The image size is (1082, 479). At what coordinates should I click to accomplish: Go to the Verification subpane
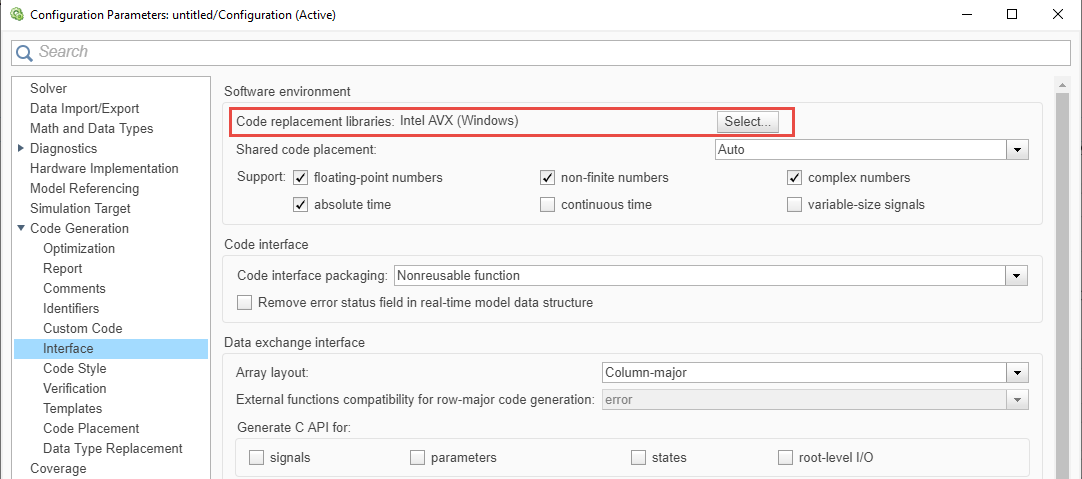pos(75,389)
